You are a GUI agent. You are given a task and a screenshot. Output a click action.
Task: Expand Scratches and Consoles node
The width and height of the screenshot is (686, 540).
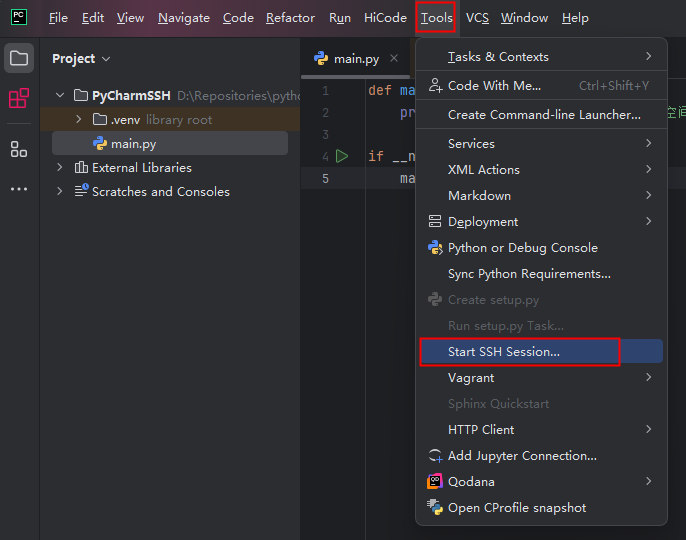coord(60,192)
